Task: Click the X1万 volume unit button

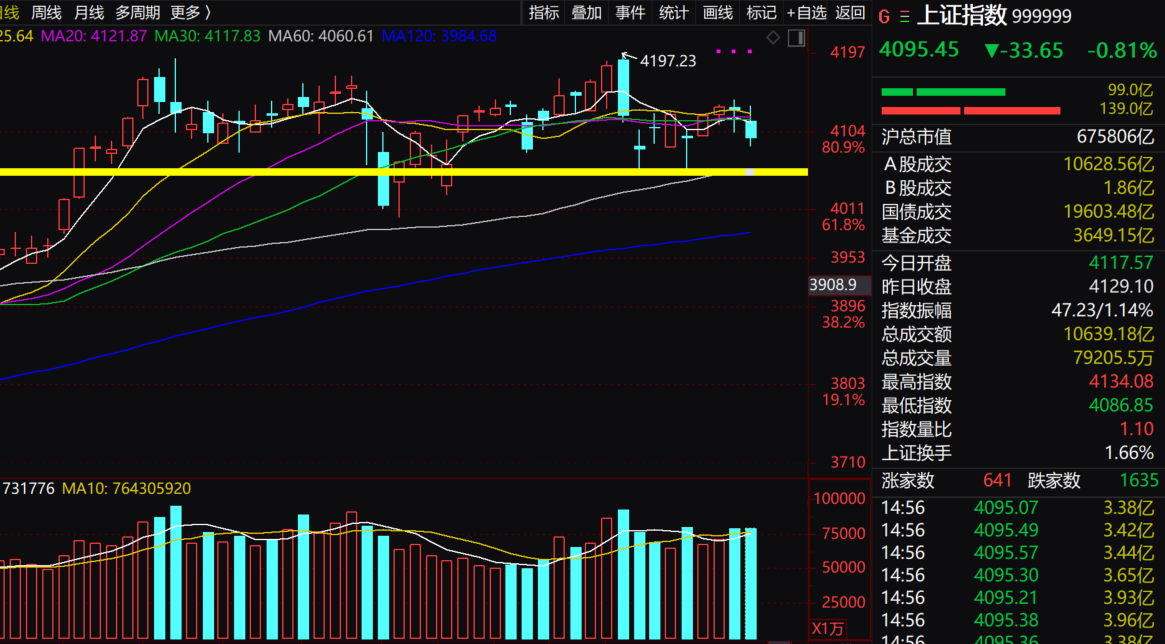Action: (827, 628)
